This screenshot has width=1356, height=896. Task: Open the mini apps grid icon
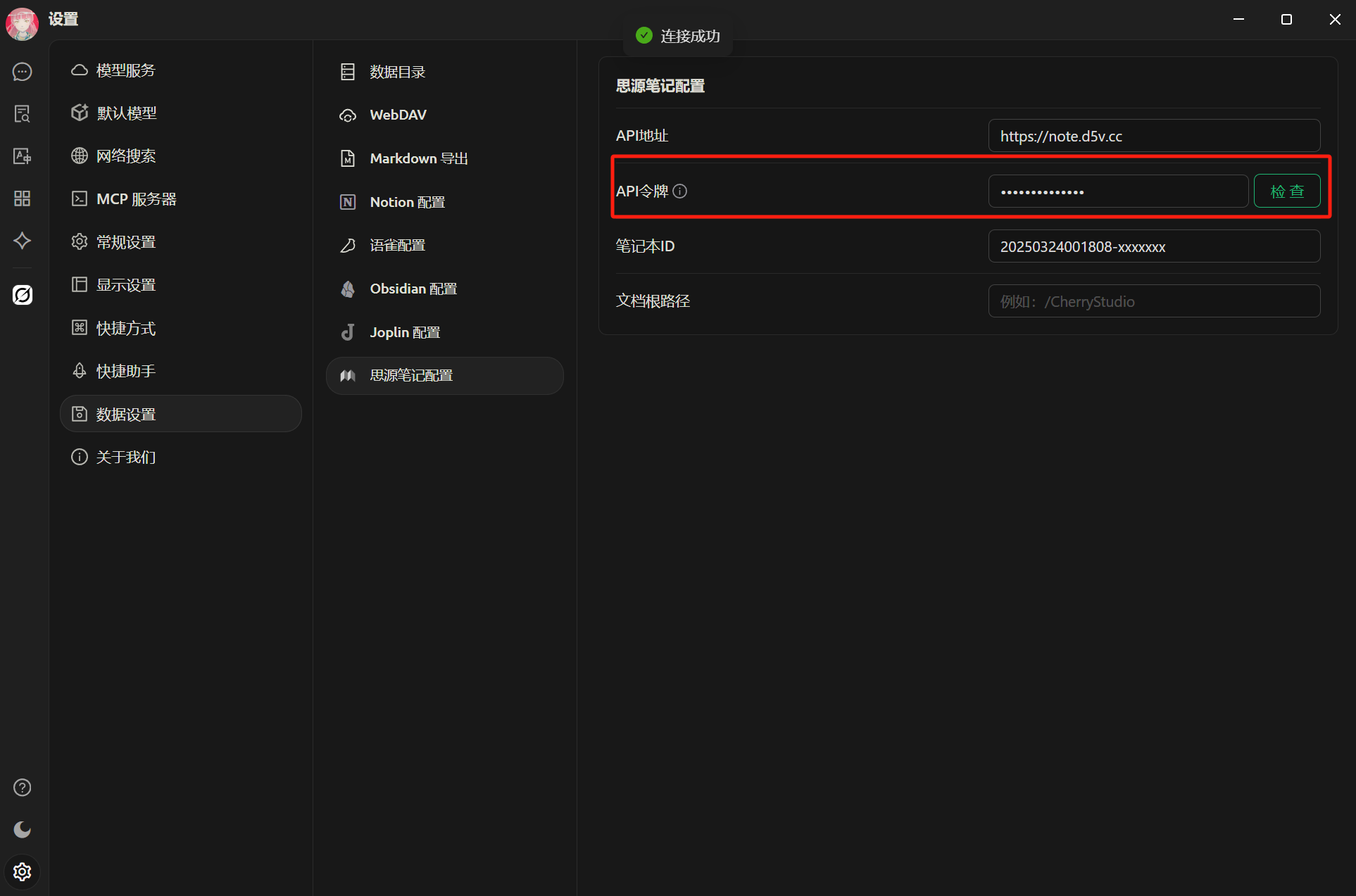coord(23,198)
